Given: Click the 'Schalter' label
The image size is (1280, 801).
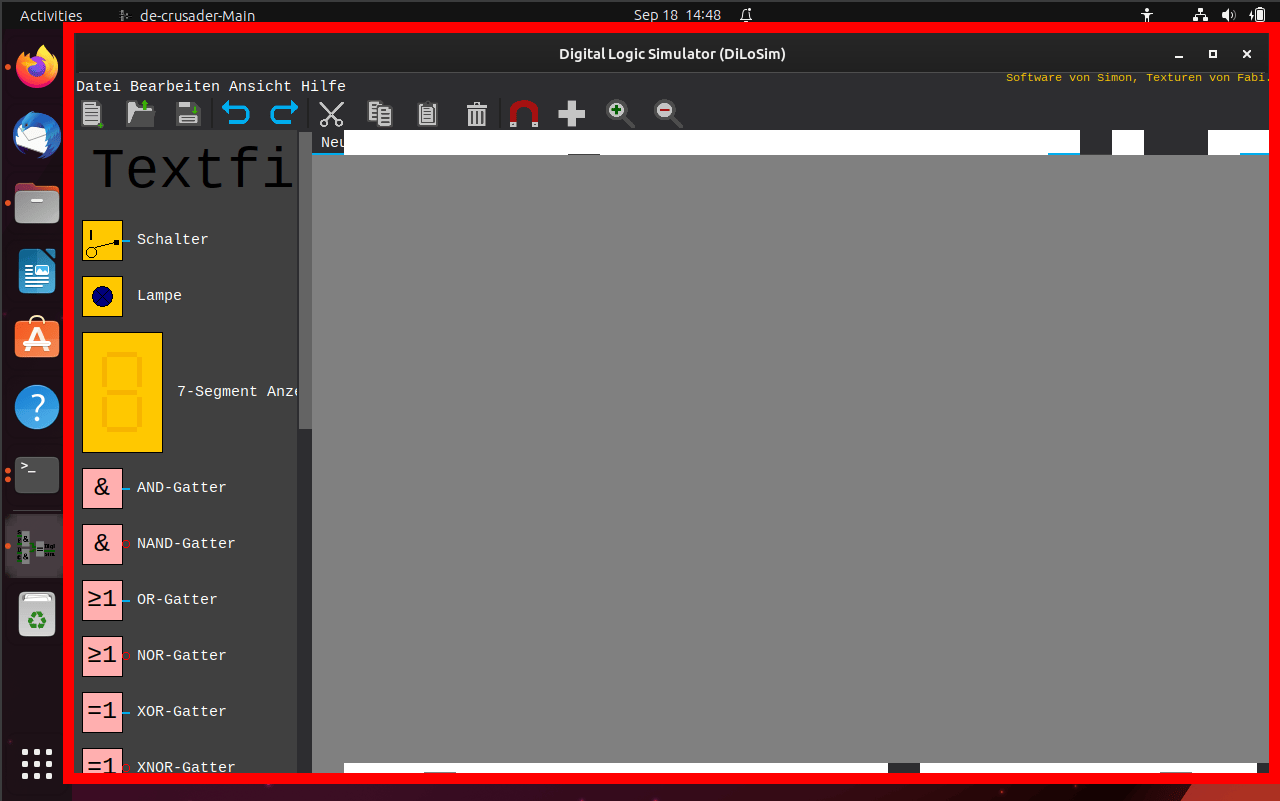Looking at the screenshot, I should (x=172, y=240).
